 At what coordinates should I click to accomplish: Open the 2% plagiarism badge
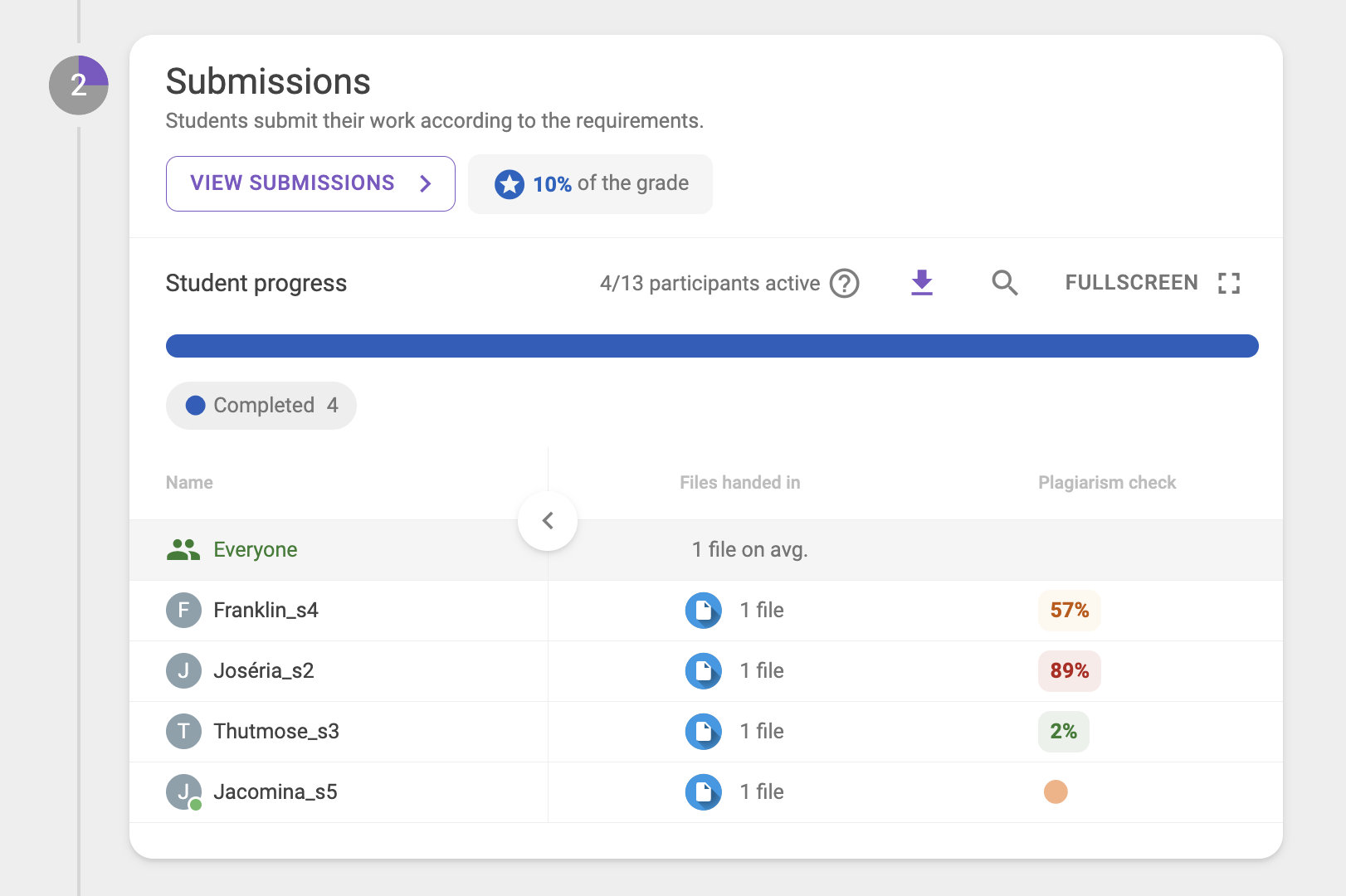point(1064,732)
